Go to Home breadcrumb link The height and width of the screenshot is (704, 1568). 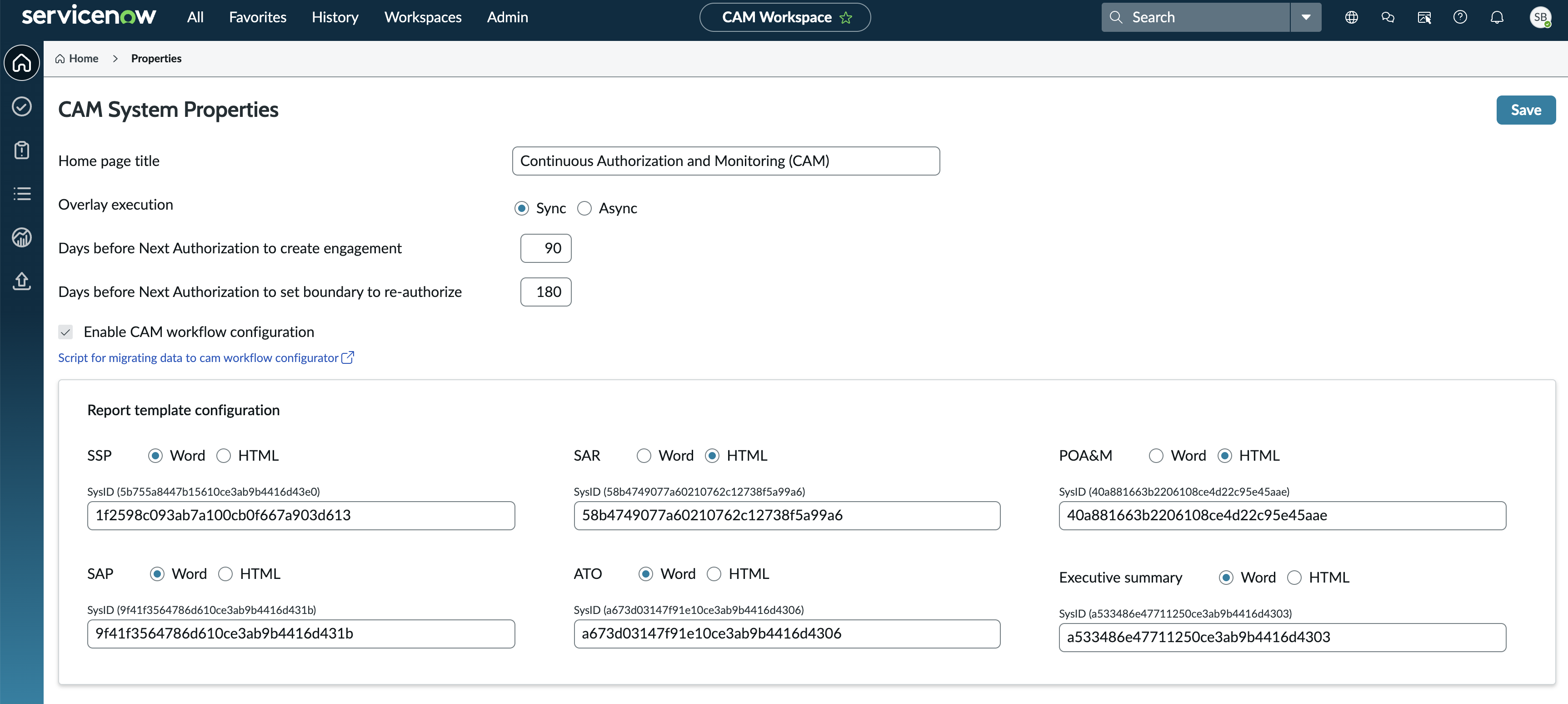77,59
